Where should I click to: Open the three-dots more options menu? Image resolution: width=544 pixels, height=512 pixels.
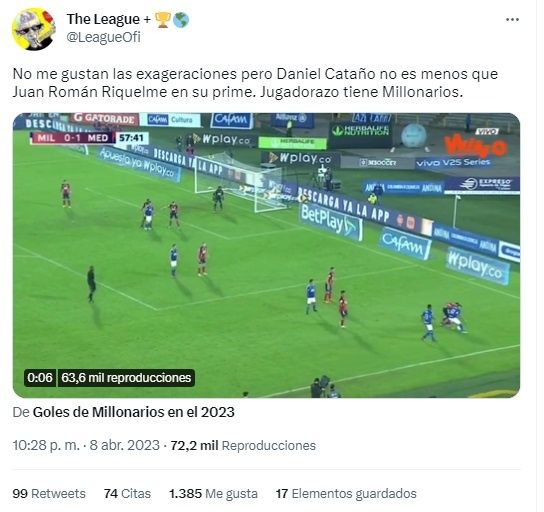point(512,20)
